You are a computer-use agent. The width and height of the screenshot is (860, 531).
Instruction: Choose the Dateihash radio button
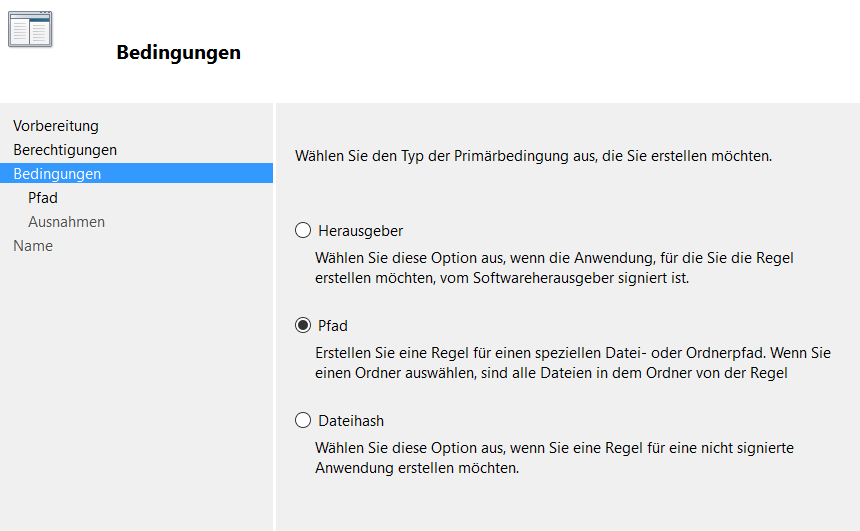(303, 421)
